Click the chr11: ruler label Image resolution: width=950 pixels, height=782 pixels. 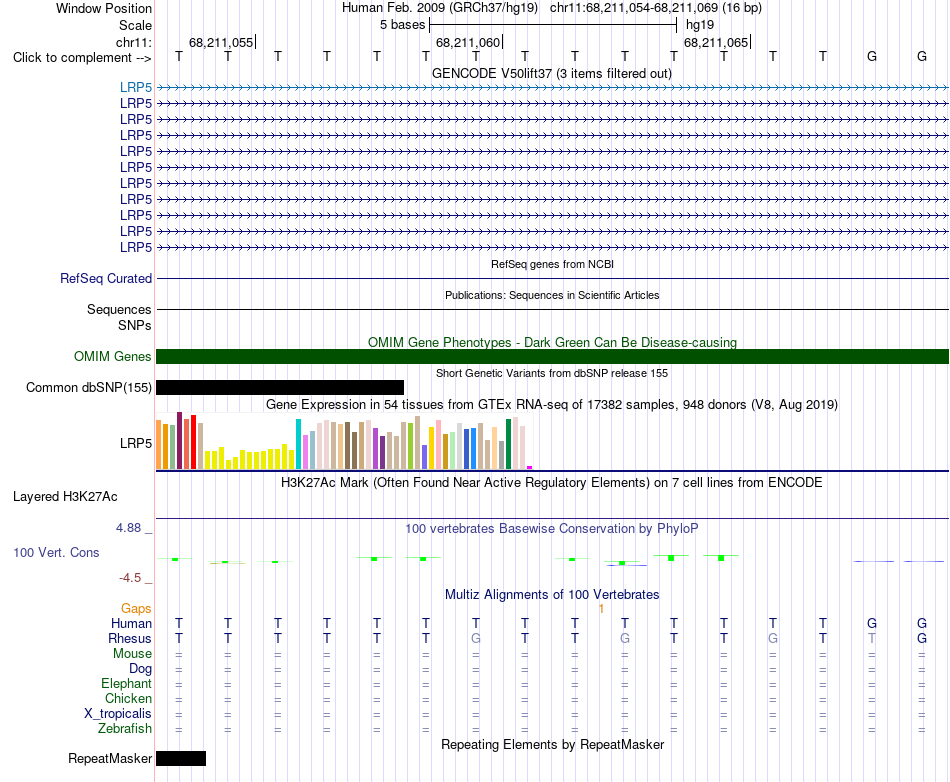coord(134,42)
